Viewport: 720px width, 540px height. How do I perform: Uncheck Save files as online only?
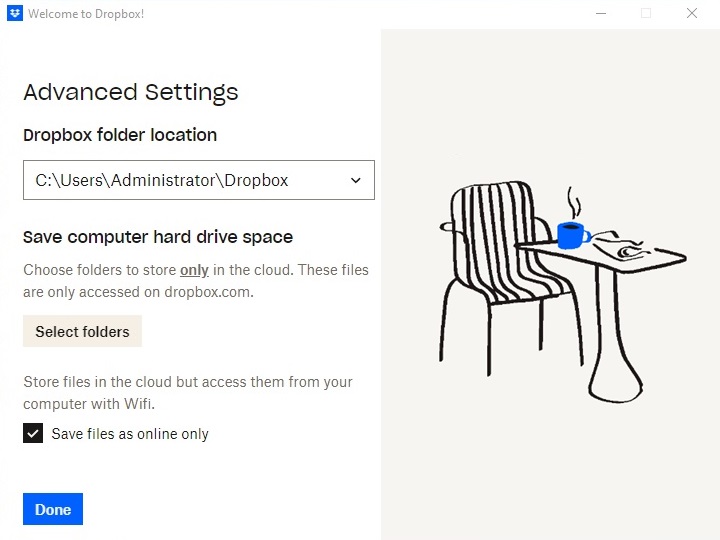click(x=33, y=433)
